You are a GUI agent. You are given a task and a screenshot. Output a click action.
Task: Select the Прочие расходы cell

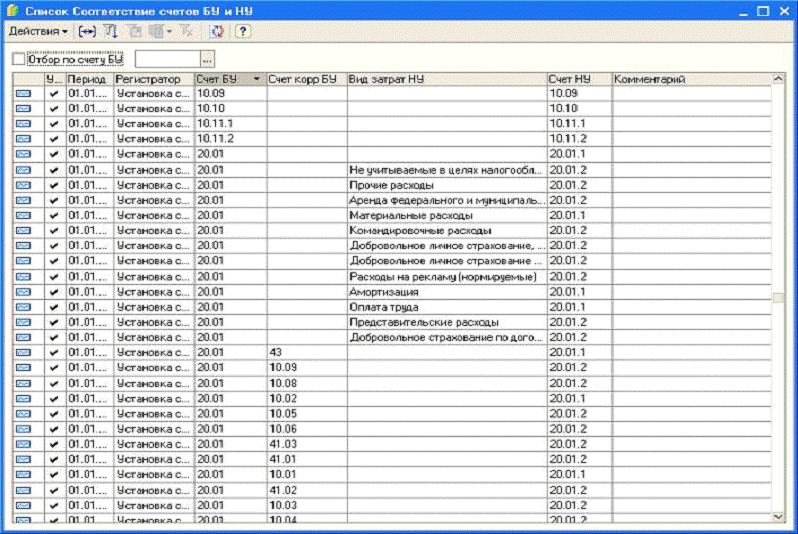coord(445,185)
